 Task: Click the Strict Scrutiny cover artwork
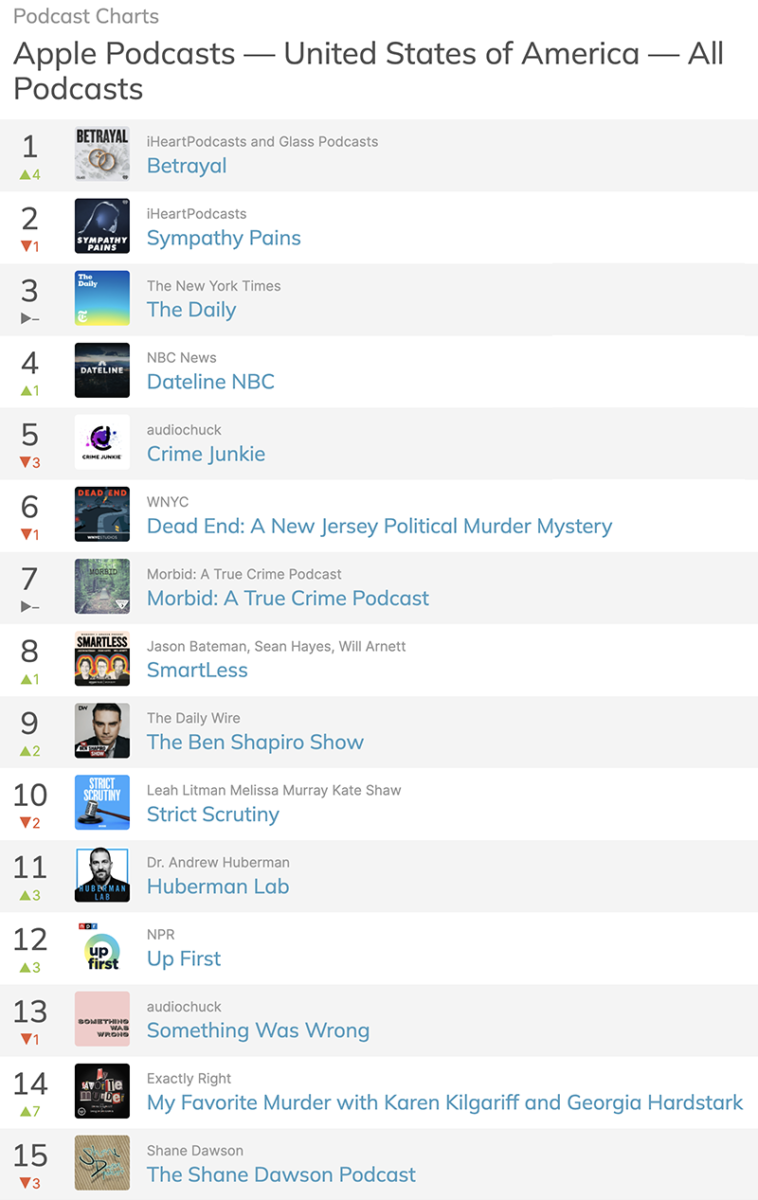tap(102, 803)
